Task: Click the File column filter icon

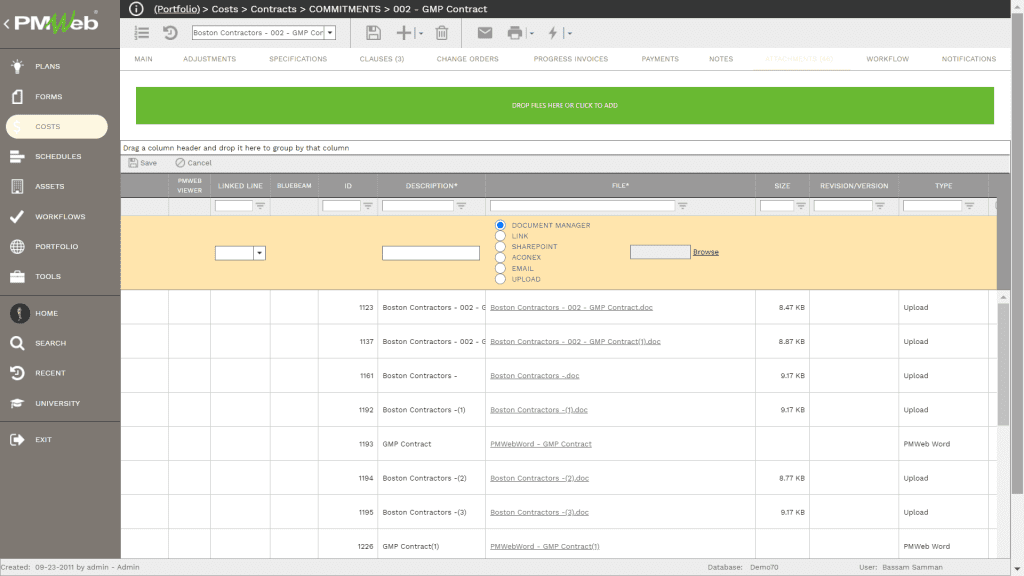Action: coord(682,206)
